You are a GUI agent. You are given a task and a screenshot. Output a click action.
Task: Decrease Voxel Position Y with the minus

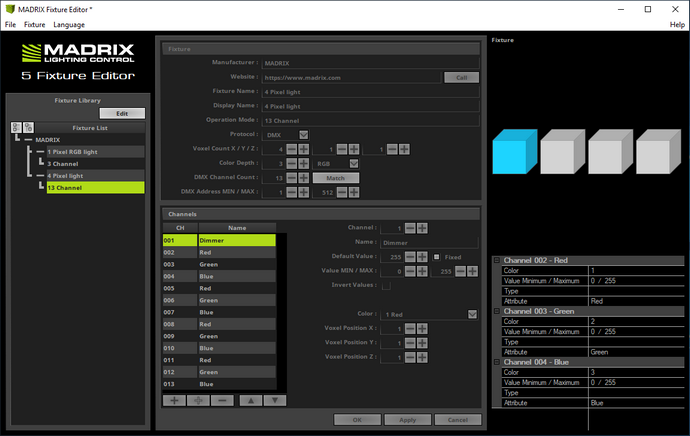pyautogui.click(x=410, y=343)
